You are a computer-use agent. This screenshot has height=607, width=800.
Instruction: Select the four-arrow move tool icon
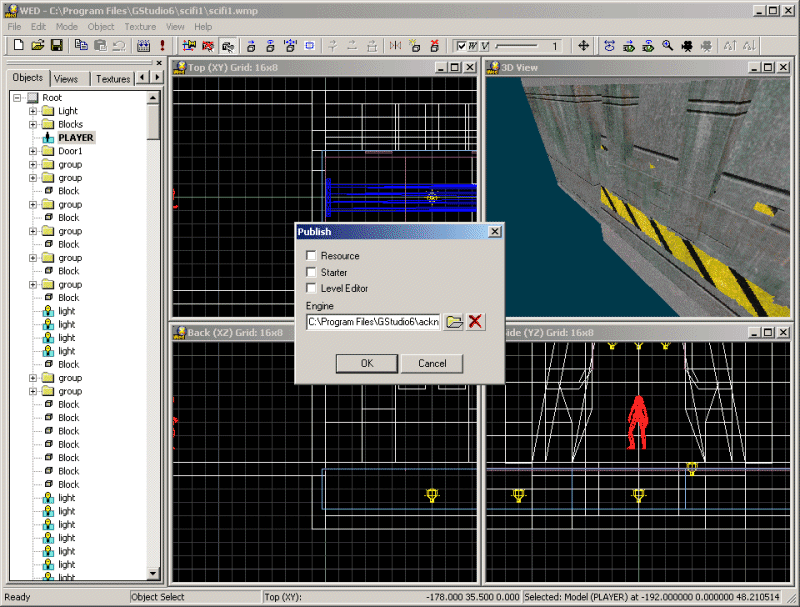tap(584, 46)
